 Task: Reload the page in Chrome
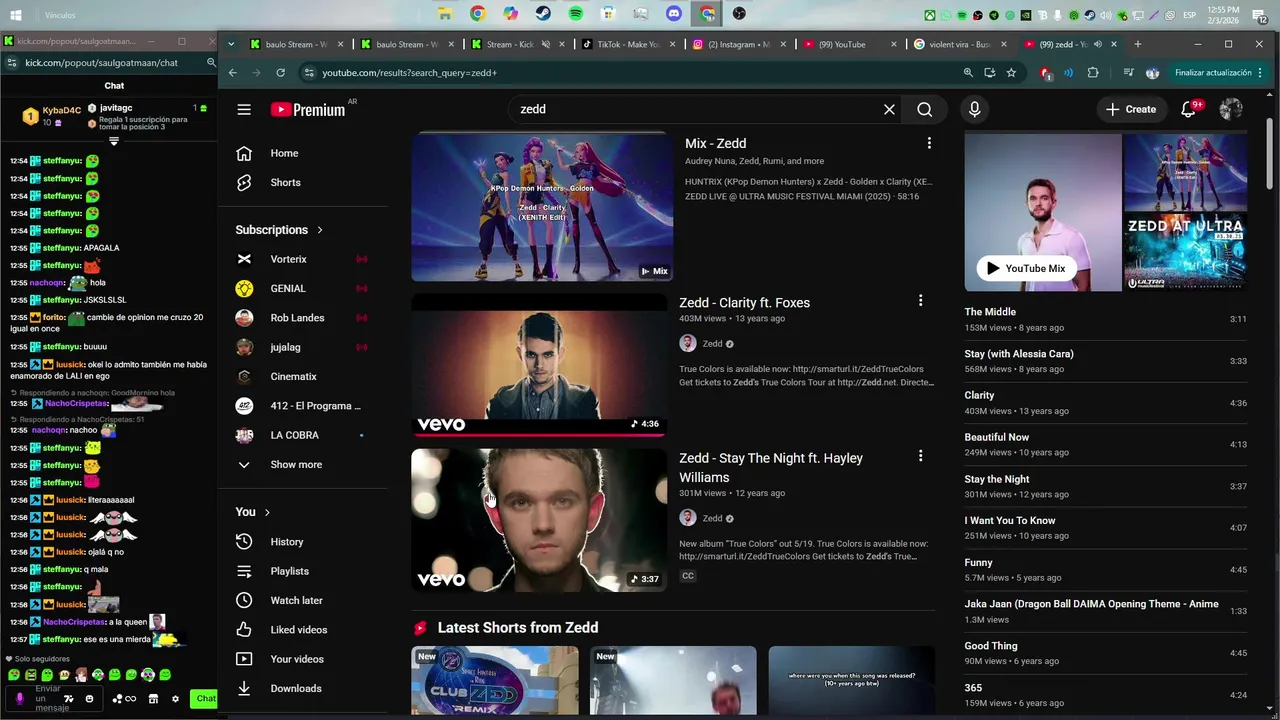pyautogui.click(x=280, y=73)
